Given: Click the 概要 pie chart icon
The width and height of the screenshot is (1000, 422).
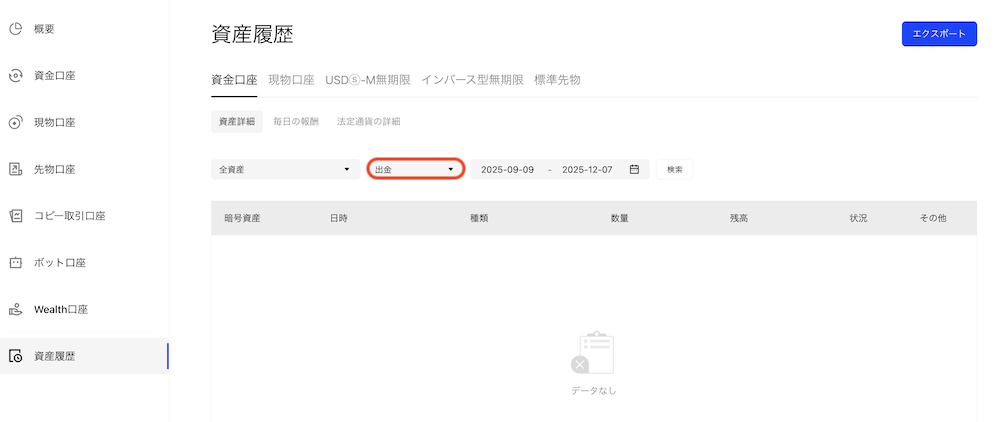Looking at the screenshot, I should (x=15, y=29).
